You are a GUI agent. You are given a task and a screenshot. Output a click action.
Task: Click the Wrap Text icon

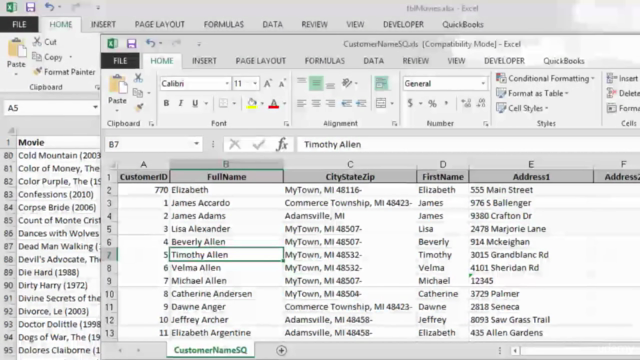(x=381, y=83)
